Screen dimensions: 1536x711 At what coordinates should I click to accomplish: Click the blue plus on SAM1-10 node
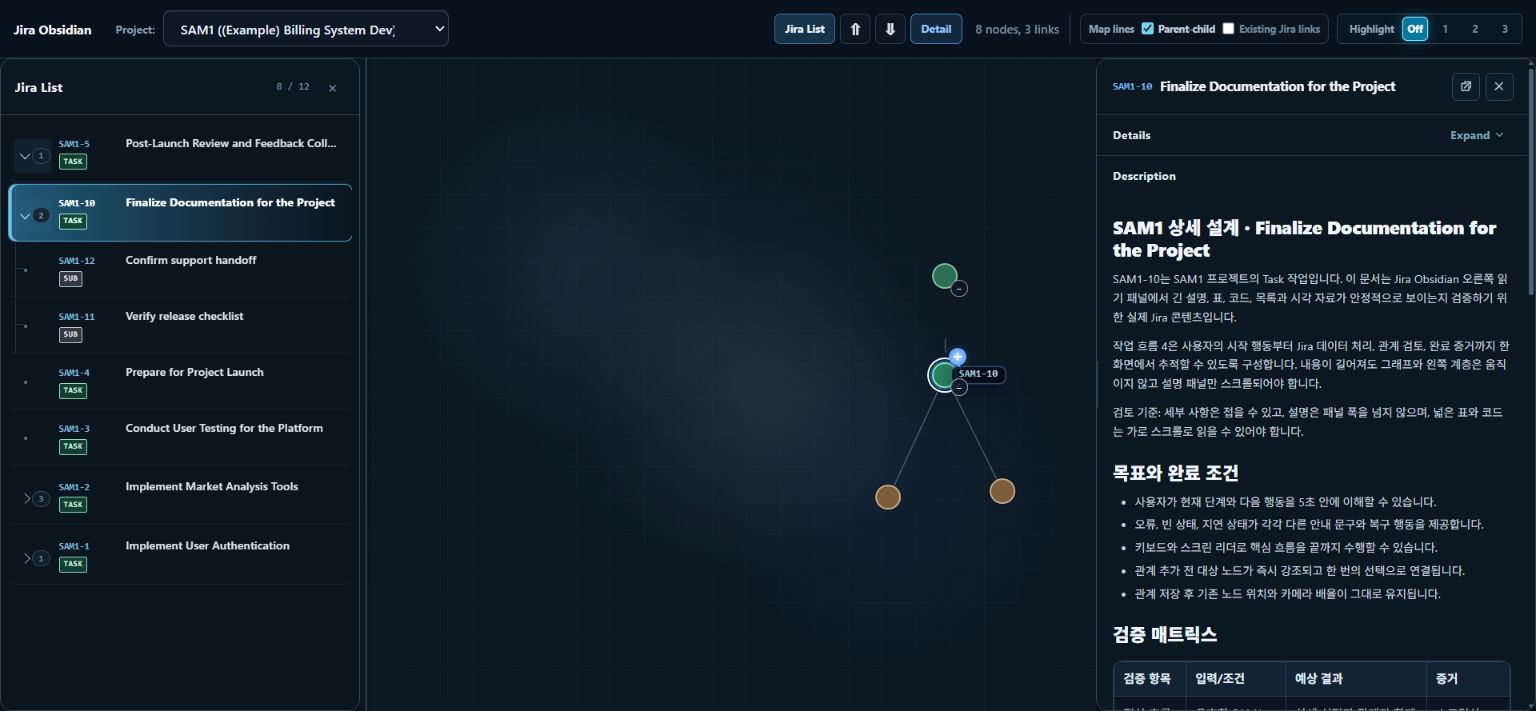point(957,356)
